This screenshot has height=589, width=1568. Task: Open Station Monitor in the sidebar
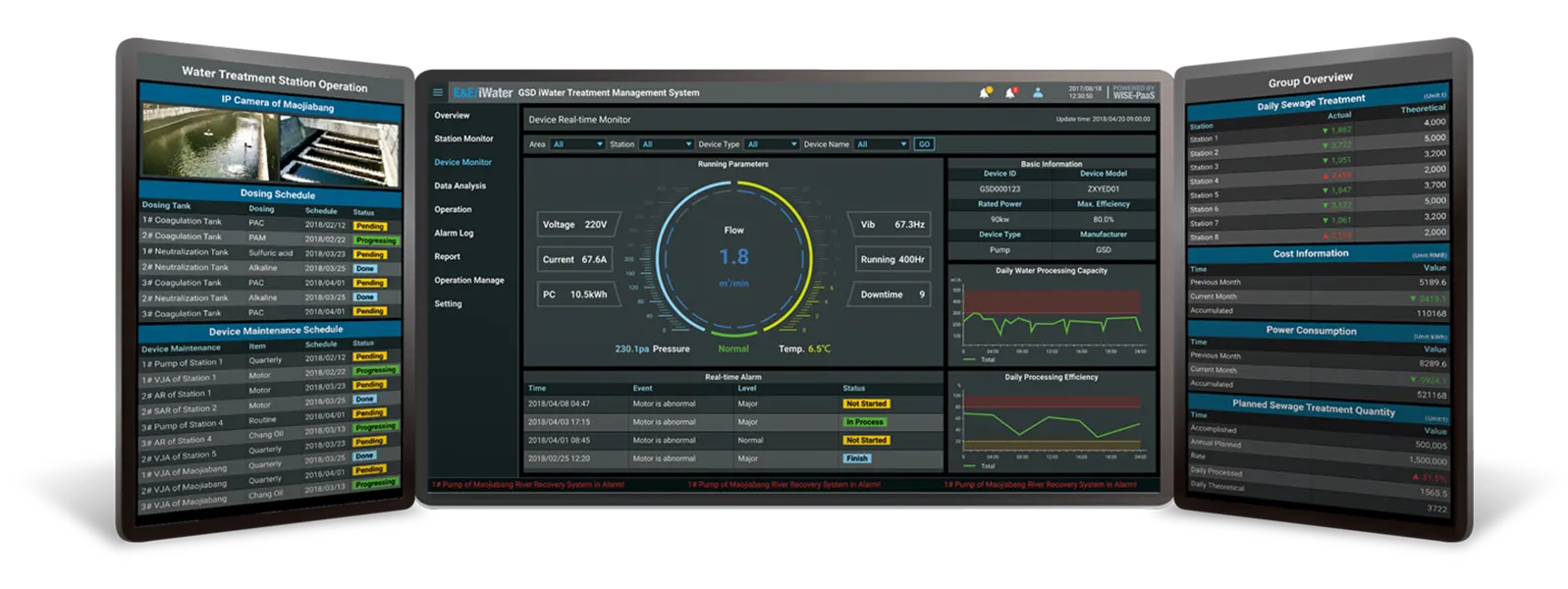[464, 139]
